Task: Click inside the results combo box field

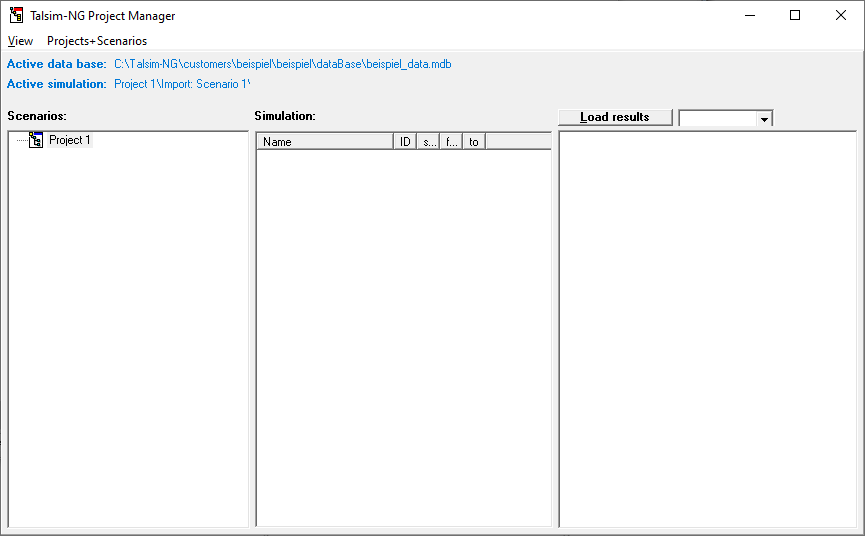Action: [717, 118]
